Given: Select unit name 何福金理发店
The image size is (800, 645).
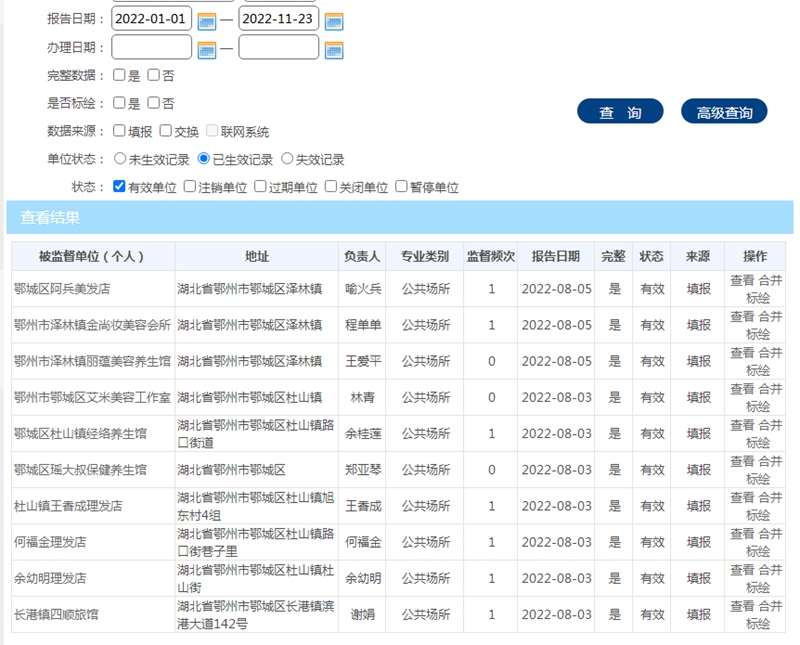Looking at the screenshot, I should [50, 542].
